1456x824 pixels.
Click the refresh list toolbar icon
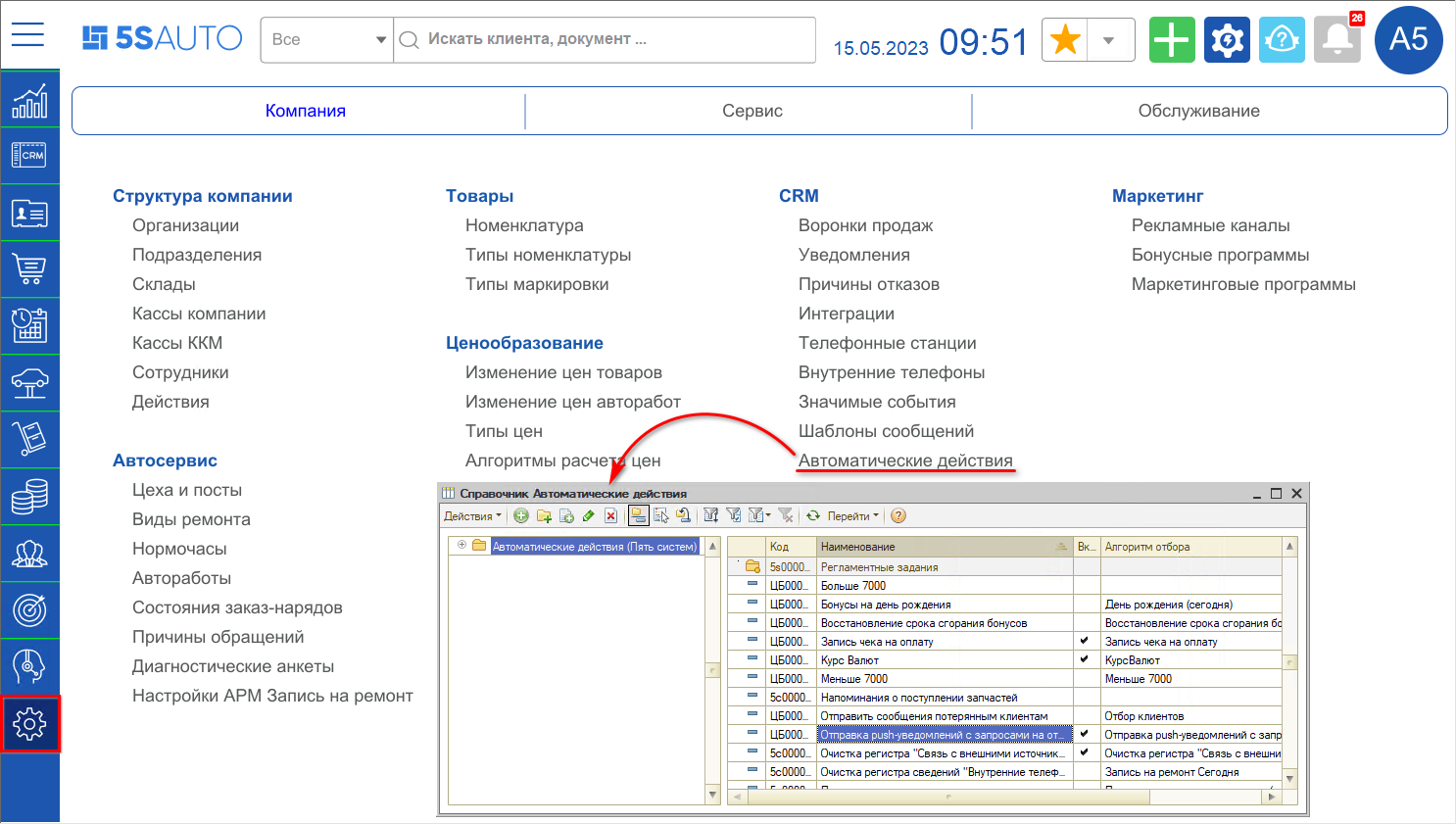[x=813, y=515]
